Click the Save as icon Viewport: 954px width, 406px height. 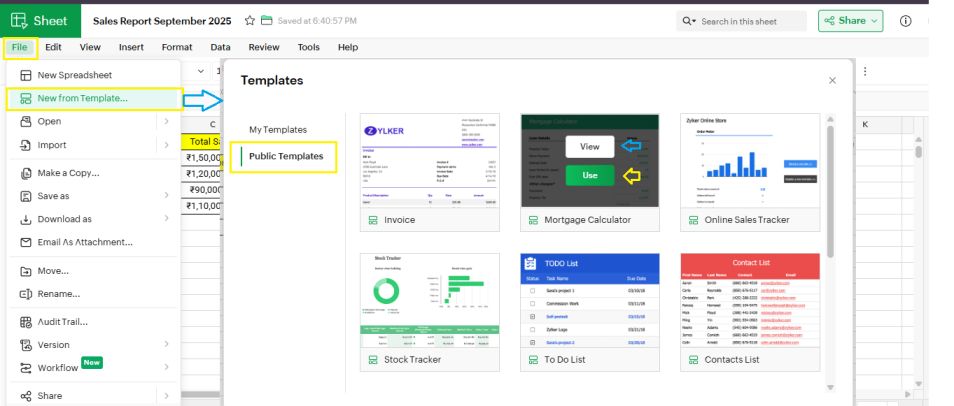click(26, 196)
